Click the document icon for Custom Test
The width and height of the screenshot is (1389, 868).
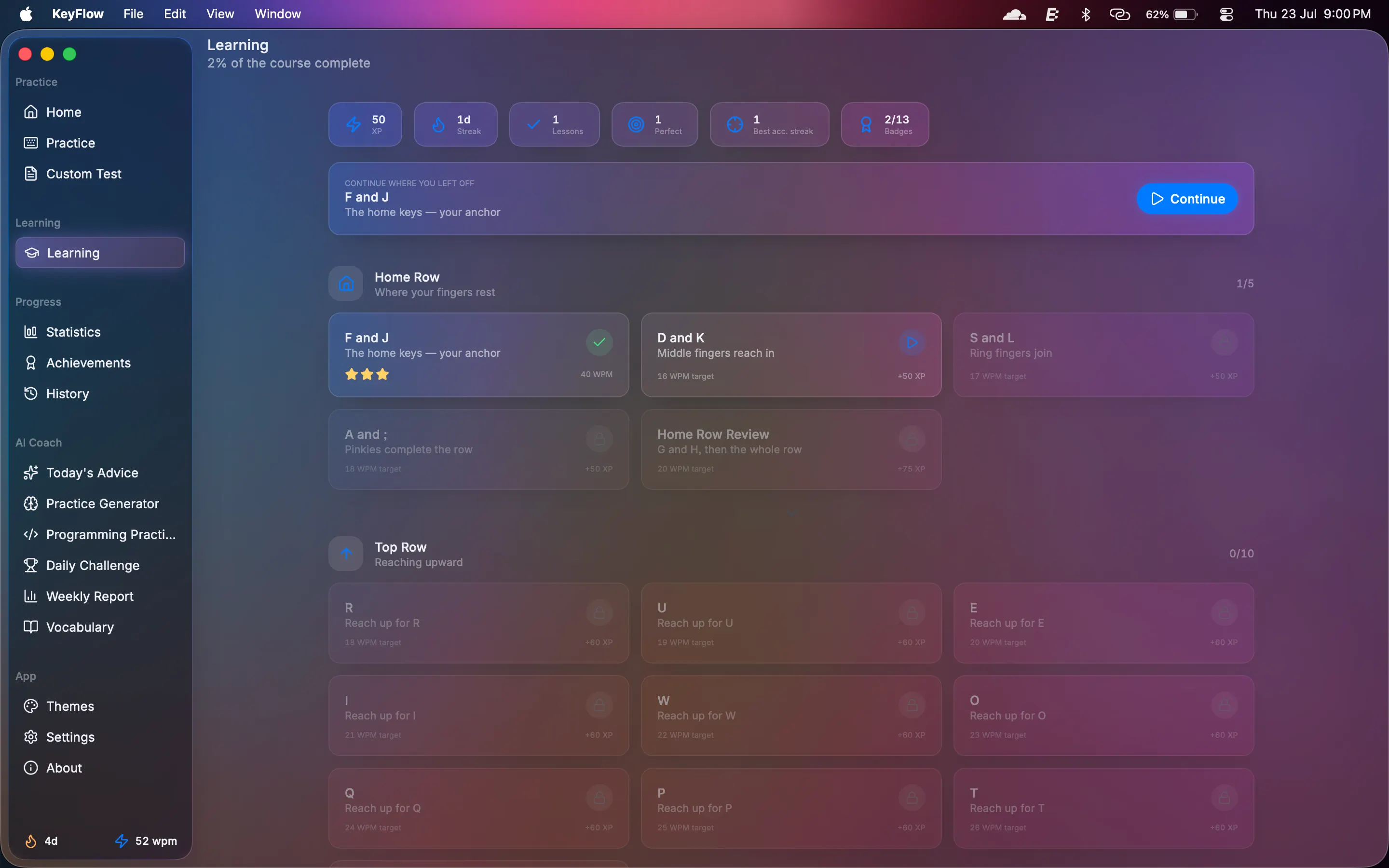click(x=30, y=174)
